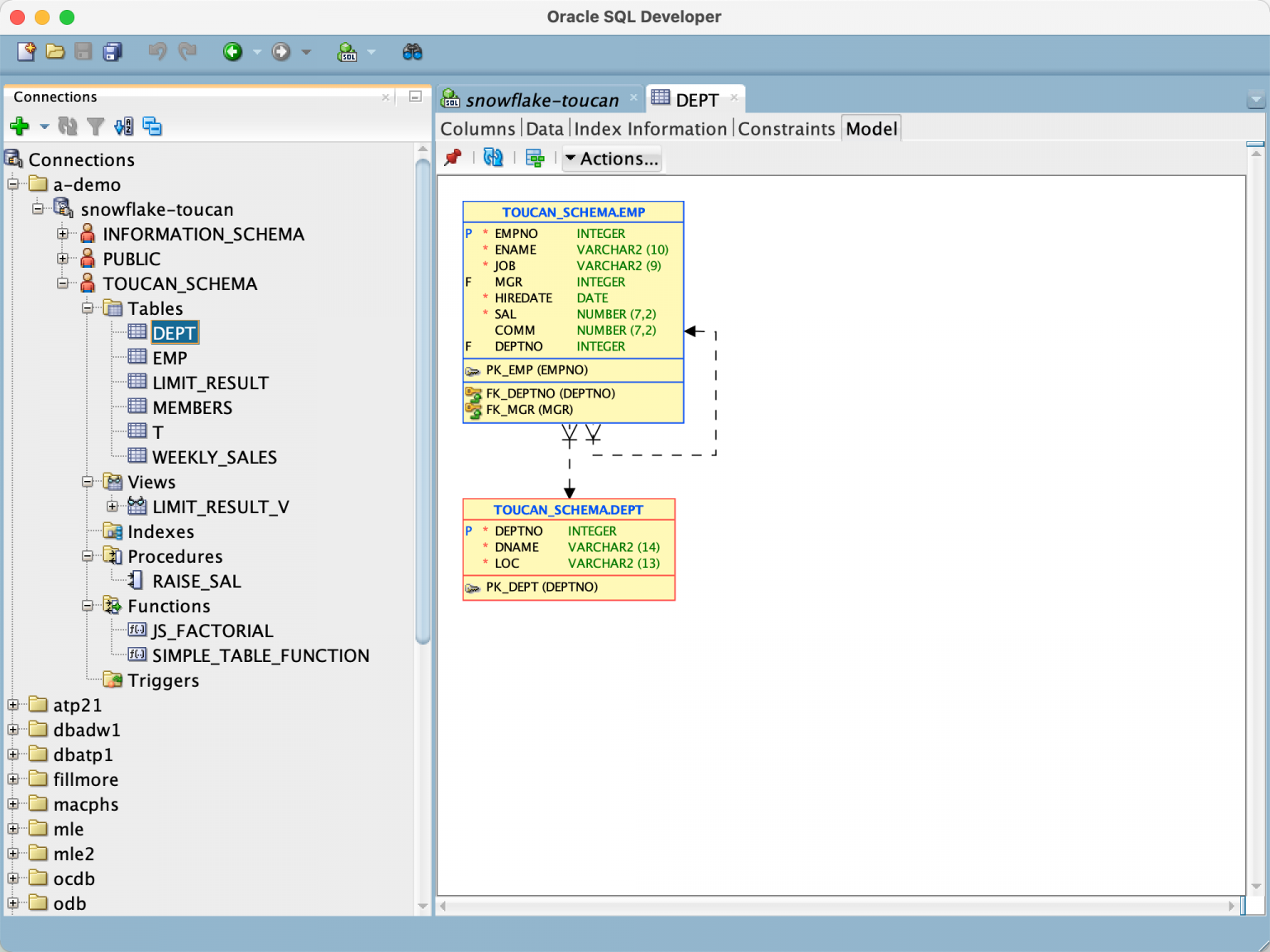
Task: Toggle the modeler diagram layout icon
Action: click(x=535, y=158)
